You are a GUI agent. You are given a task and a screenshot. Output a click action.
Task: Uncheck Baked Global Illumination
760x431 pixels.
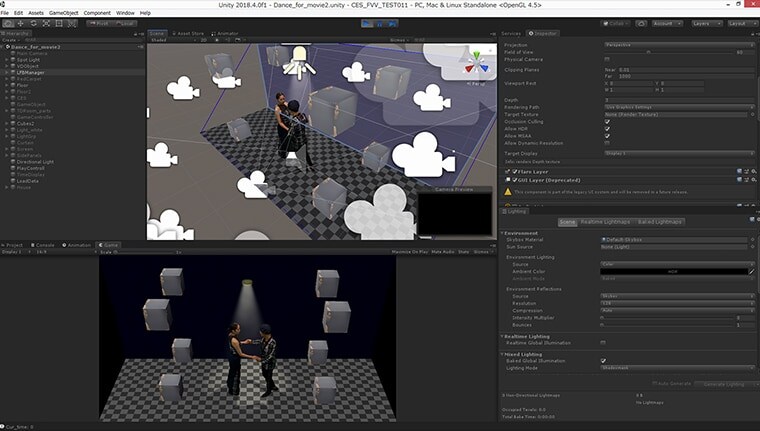[603, 360]
